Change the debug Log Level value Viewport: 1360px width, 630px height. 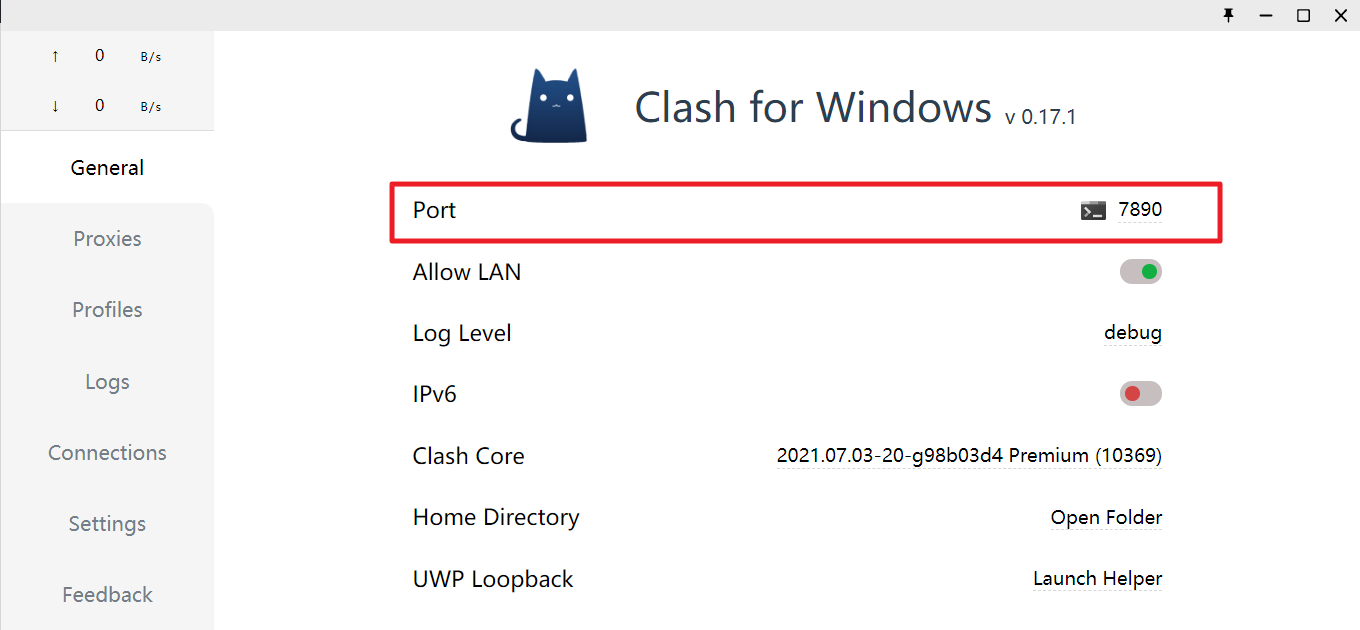pyautogui.click(x=1132, y=333)
